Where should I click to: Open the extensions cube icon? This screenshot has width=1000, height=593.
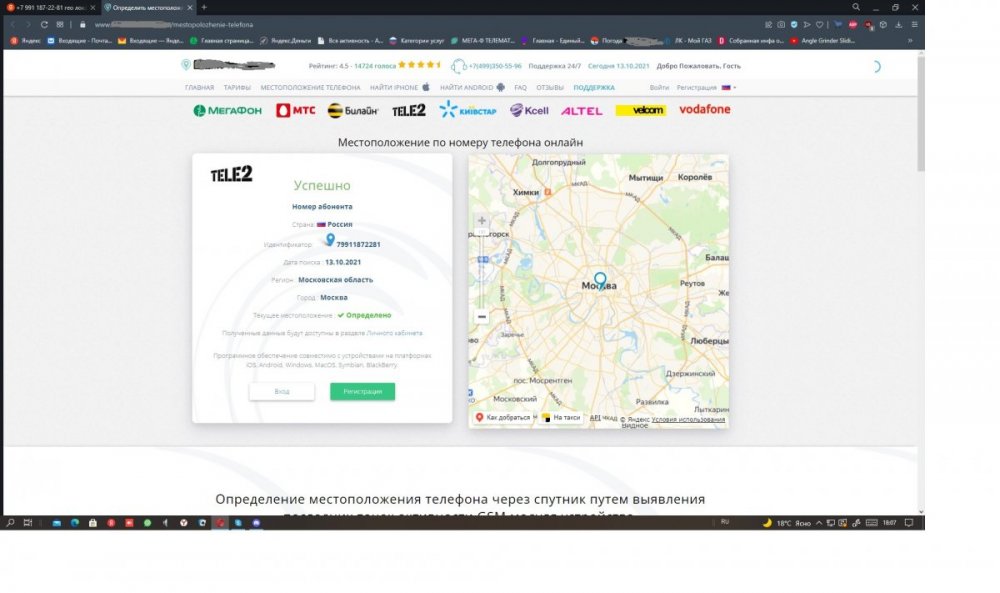(x=883, y=24)
